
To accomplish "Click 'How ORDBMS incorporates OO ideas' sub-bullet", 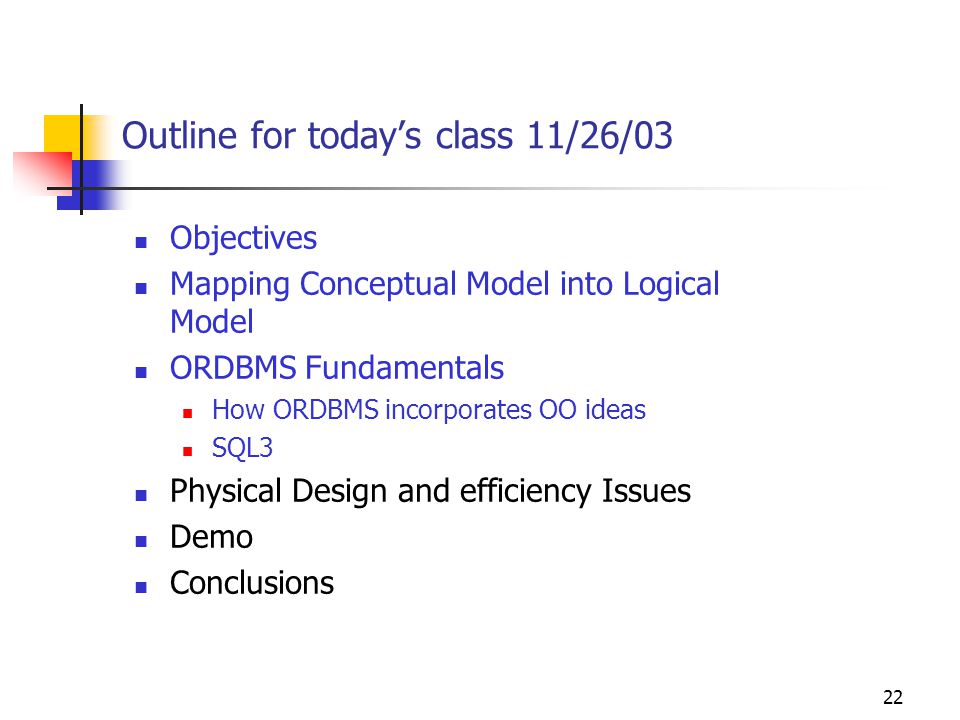I will [x=429, y=410].
